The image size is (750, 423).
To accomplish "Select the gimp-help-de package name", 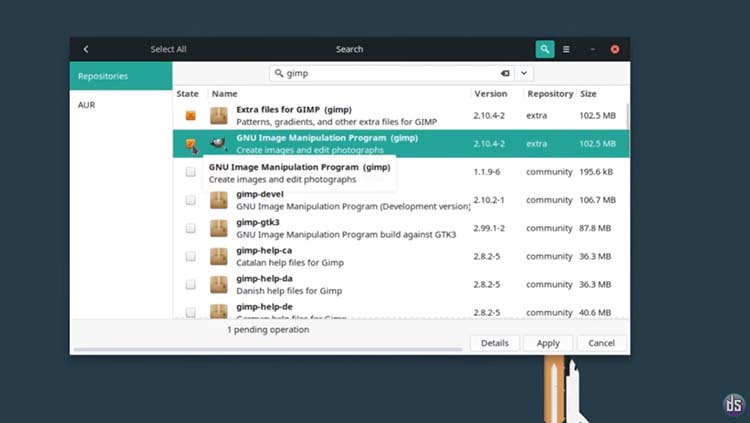I will coord(265,307).
